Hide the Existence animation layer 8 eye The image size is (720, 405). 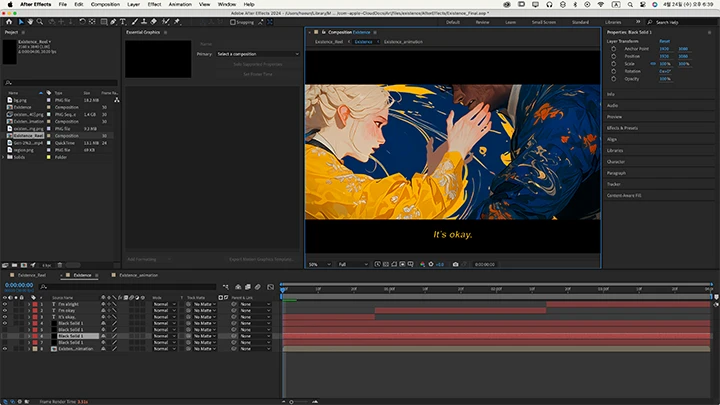[5, 349]
